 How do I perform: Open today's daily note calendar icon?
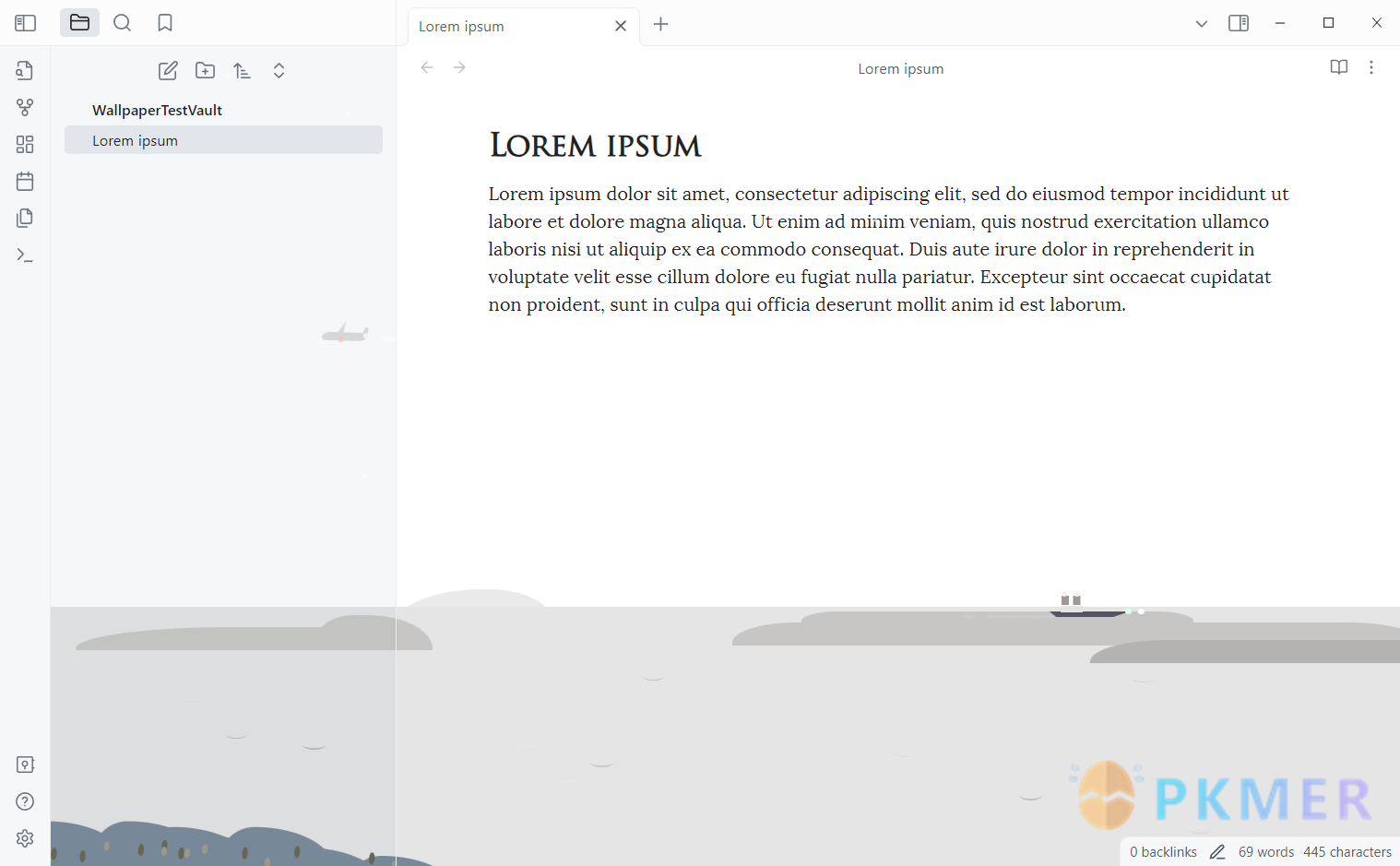(25, 182)
